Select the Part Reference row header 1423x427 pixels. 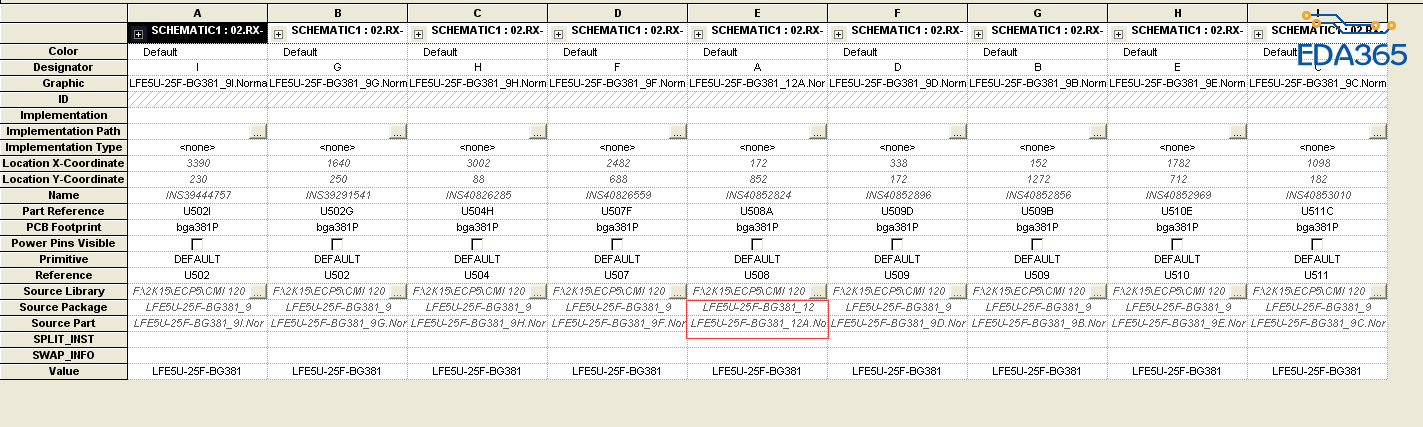[x=64, y=211]
